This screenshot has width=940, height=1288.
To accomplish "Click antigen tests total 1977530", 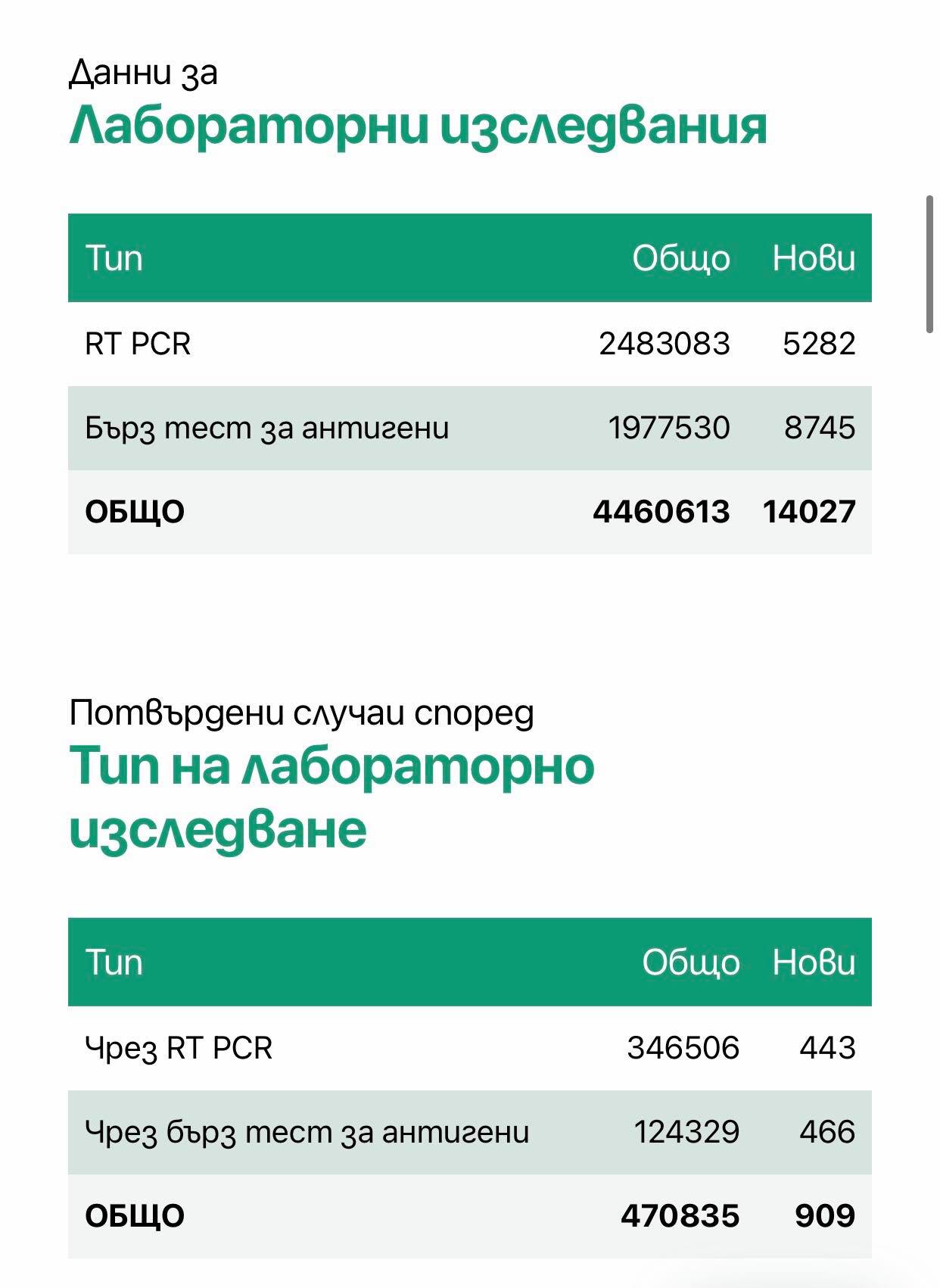I will click(x=669, y=428).
